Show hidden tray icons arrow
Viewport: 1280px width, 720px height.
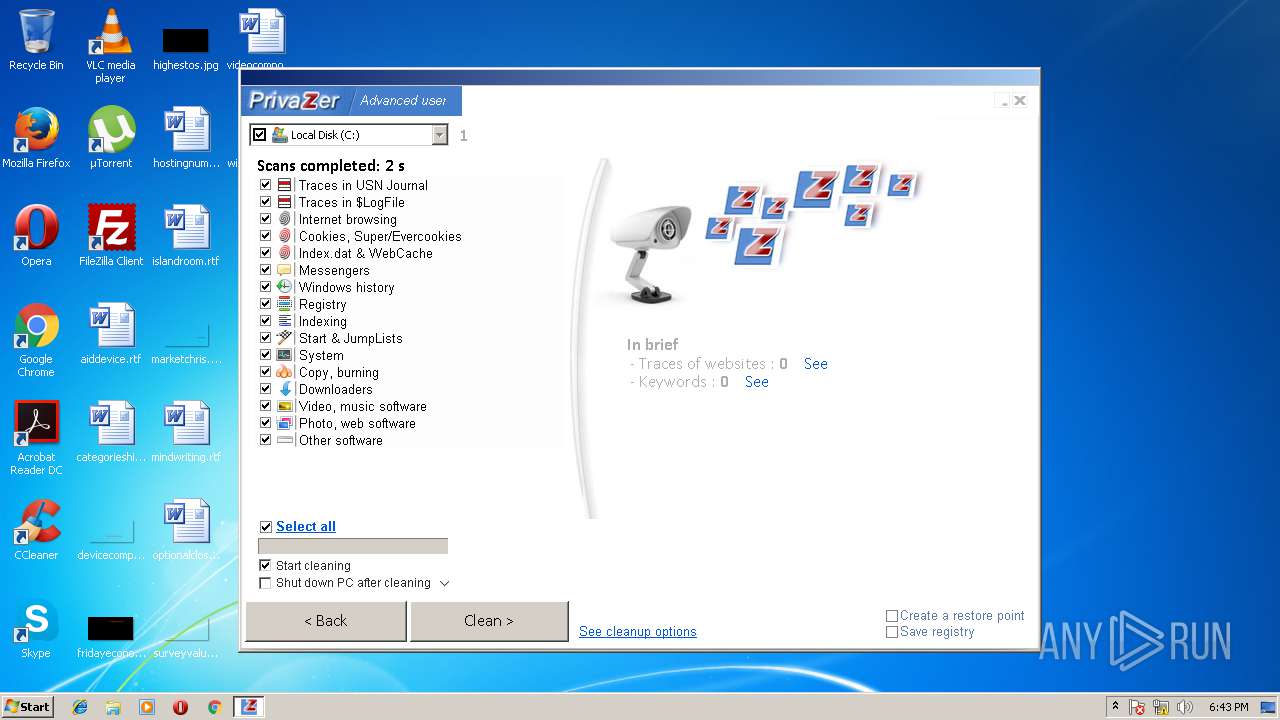click(x=1115, y=706)
